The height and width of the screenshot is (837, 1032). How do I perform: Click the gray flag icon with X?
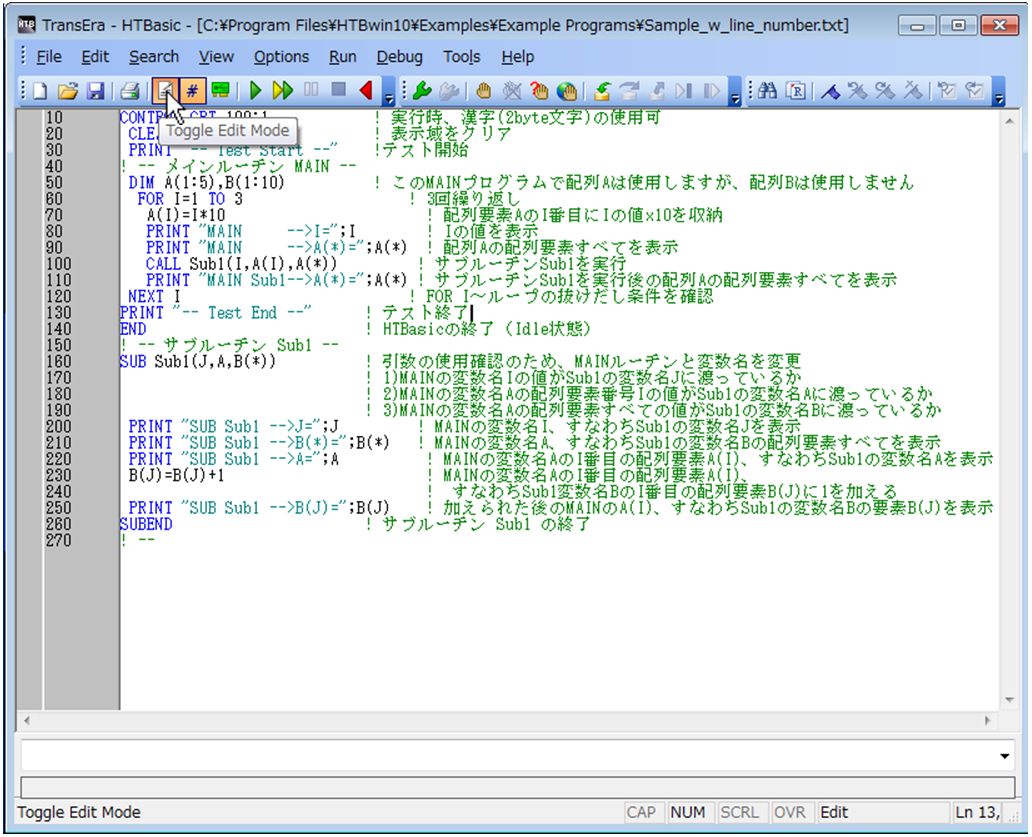coord(912,91)
